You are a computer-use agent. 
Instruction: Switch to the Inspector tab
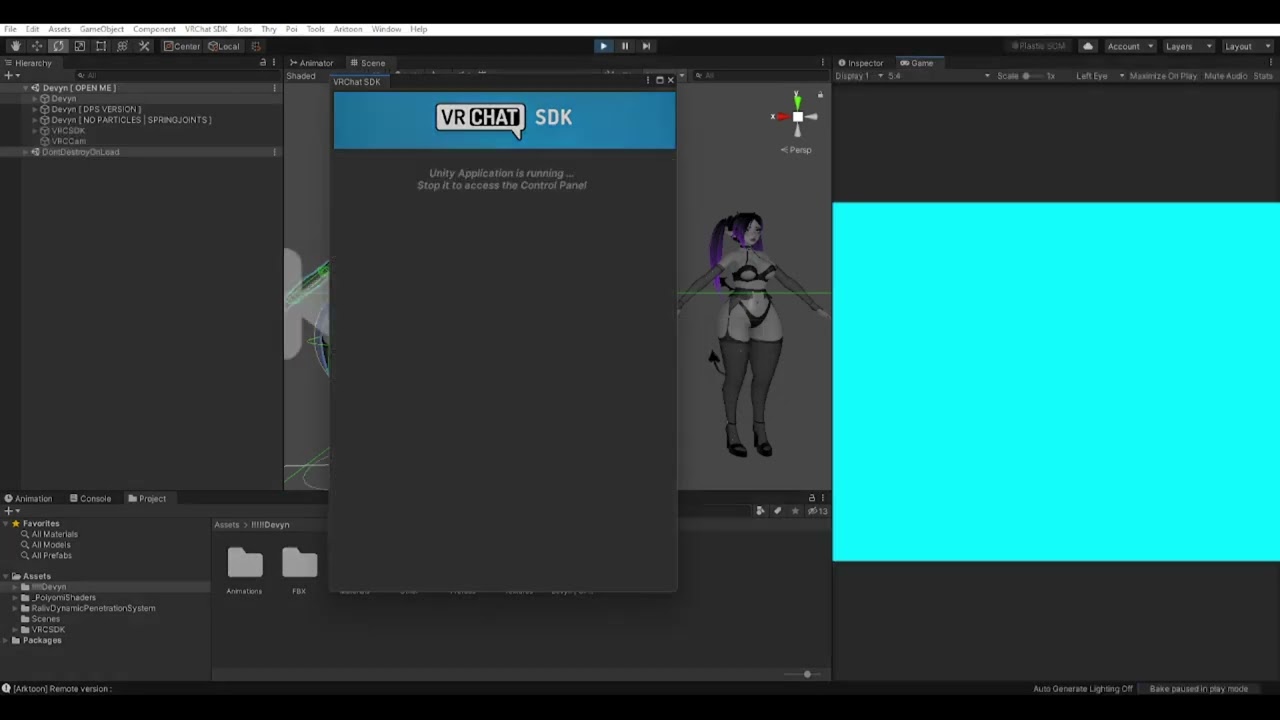pyautogui.click(x=861, y=63)
